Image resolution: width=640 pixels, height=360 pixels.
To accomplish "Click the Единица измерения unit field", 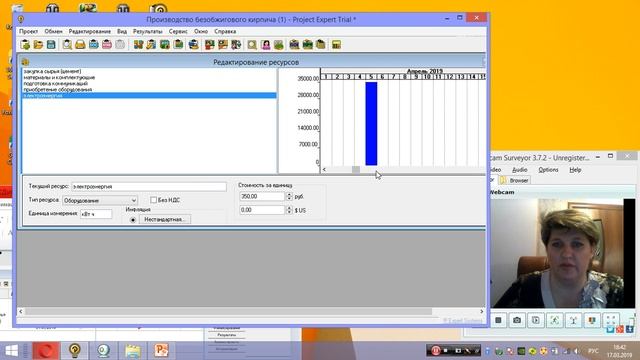I will [96, 214].
